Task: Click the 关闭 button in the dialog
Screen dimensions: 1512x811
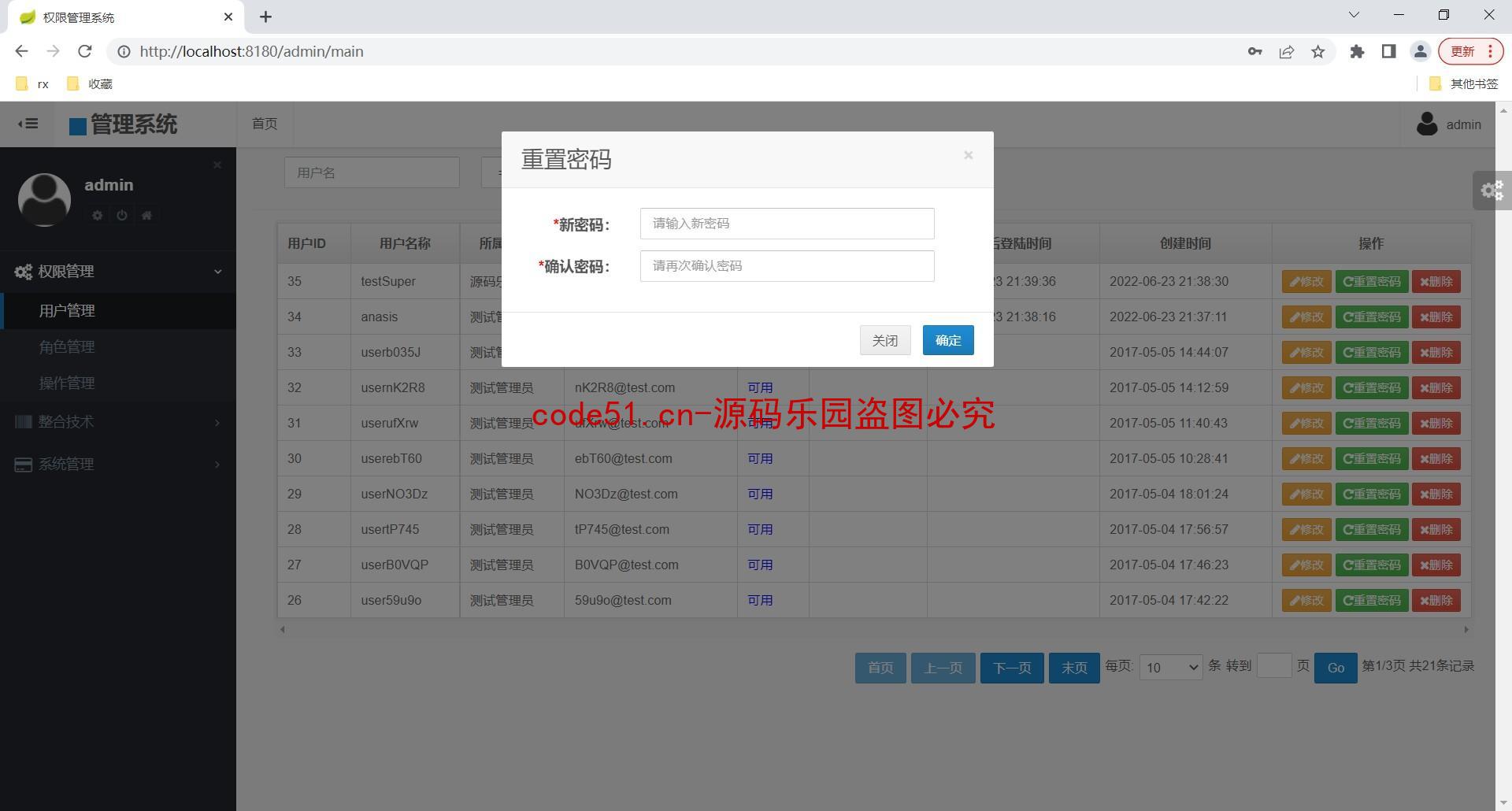Action: click(x=885, y=340)
